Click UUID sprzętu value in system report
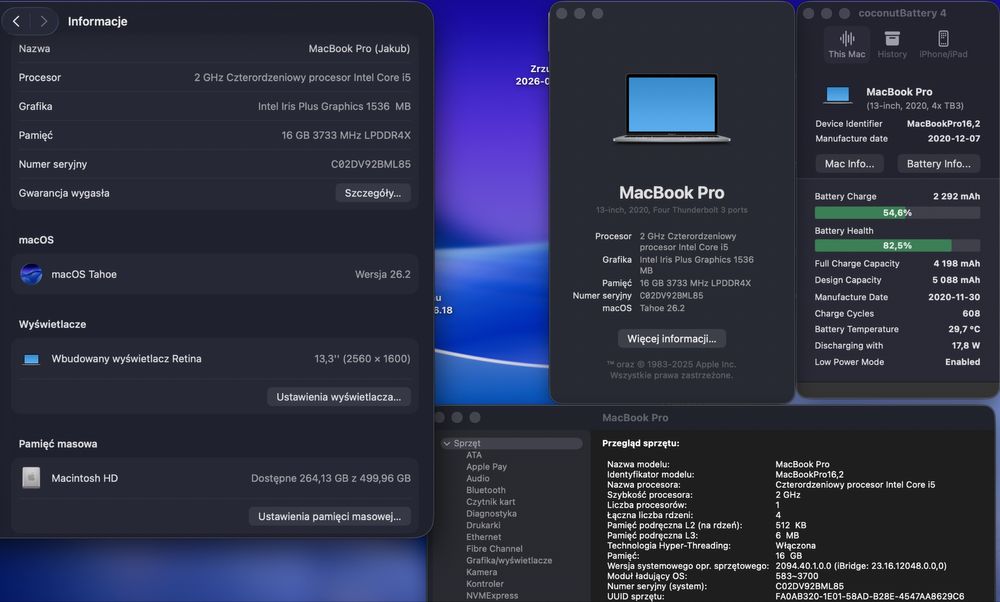 [870, 596]
